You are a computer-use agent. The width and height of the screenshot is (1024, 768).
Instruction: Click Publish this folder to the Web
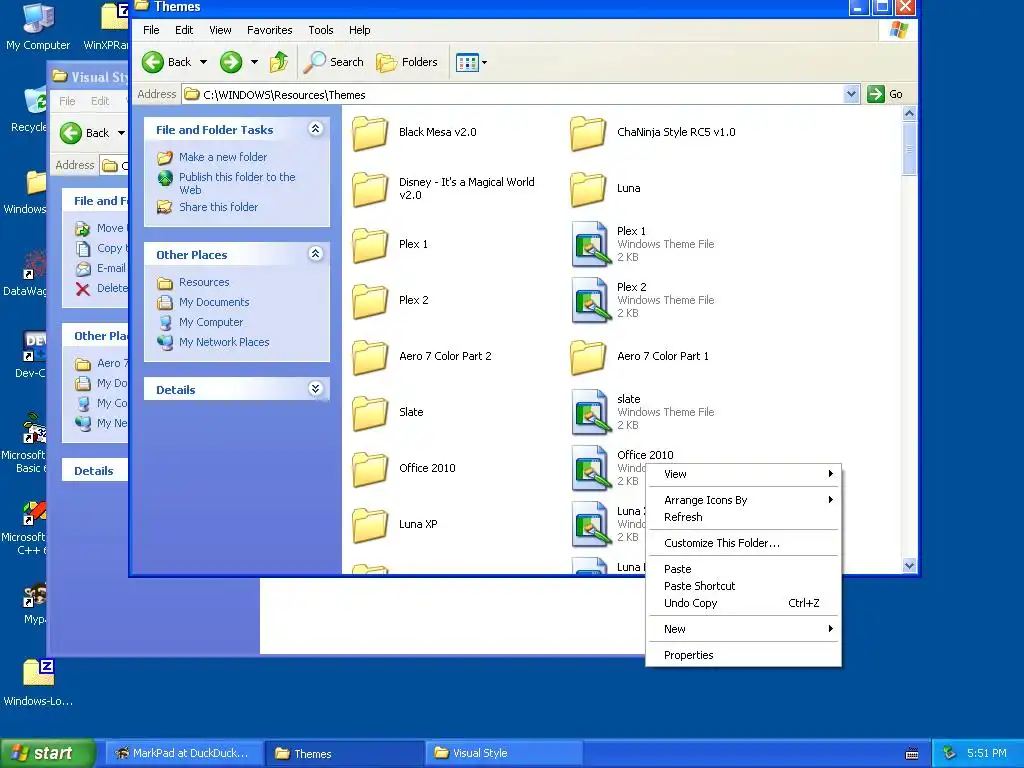pos(237,183)
